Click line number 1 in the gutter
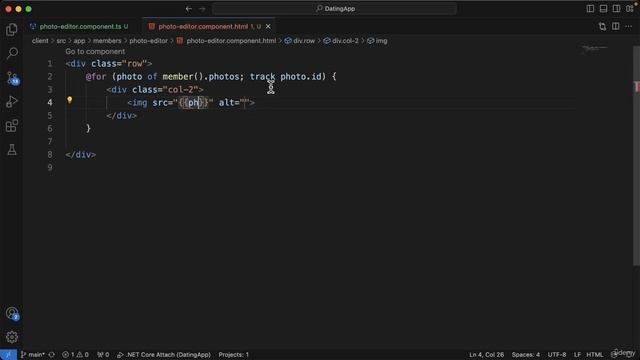 pyautogui.click(x=50, y=64)
